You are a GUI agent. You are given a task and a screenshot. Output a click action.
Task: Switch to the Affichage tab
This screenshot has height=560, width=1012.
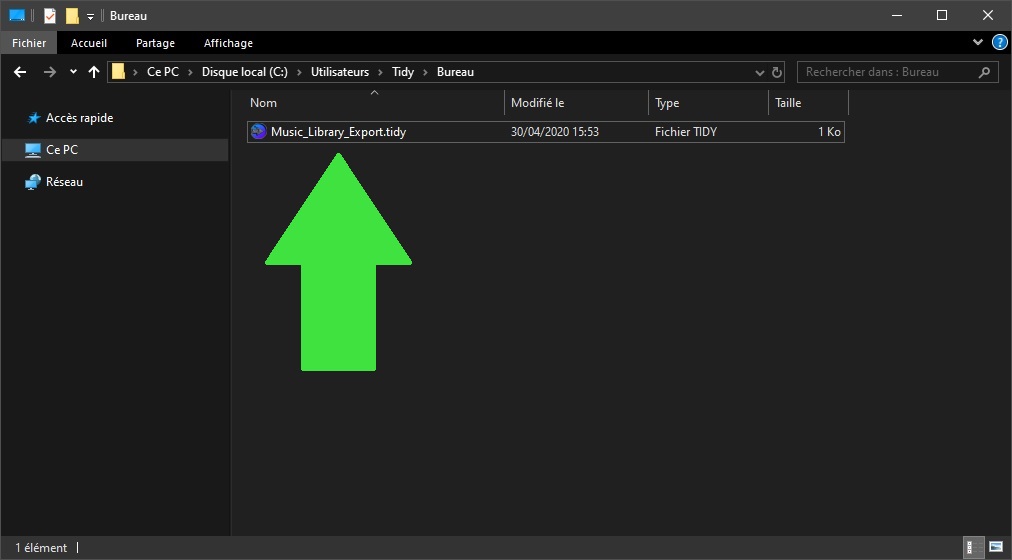point(228,43)
